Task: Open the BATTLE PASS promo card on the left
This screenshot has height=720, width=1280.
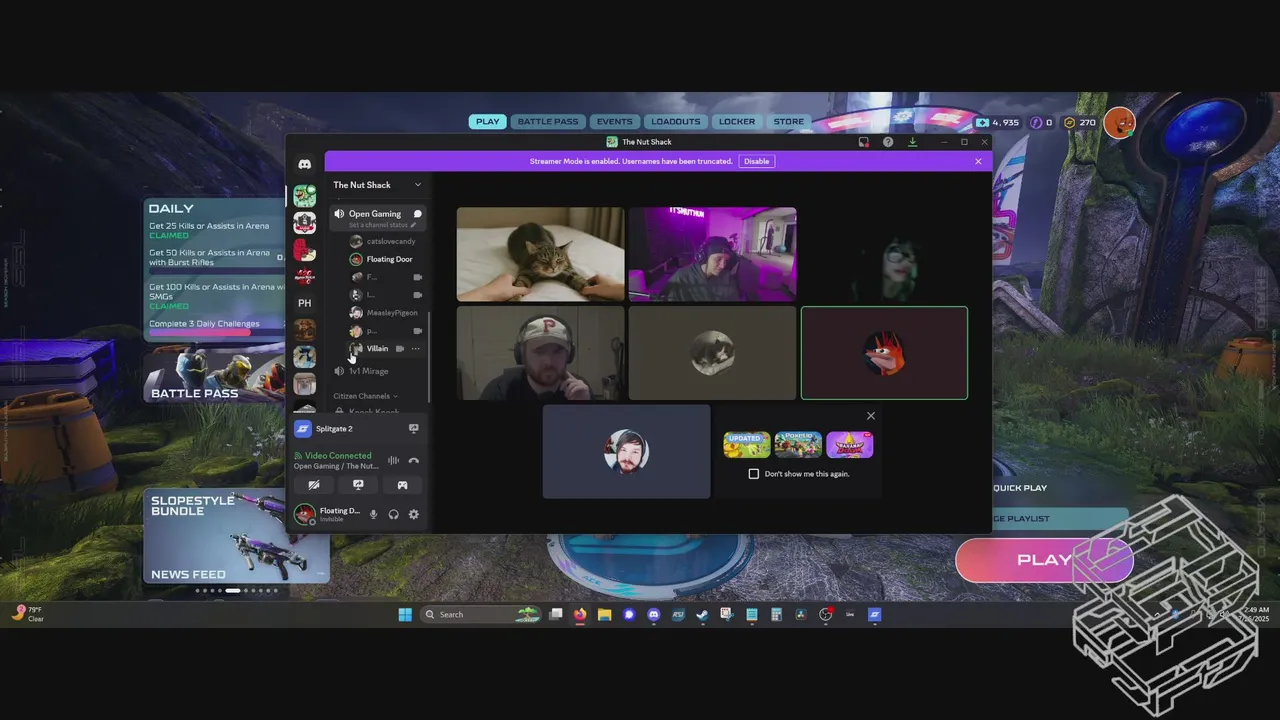Action: tap(213, 376)
